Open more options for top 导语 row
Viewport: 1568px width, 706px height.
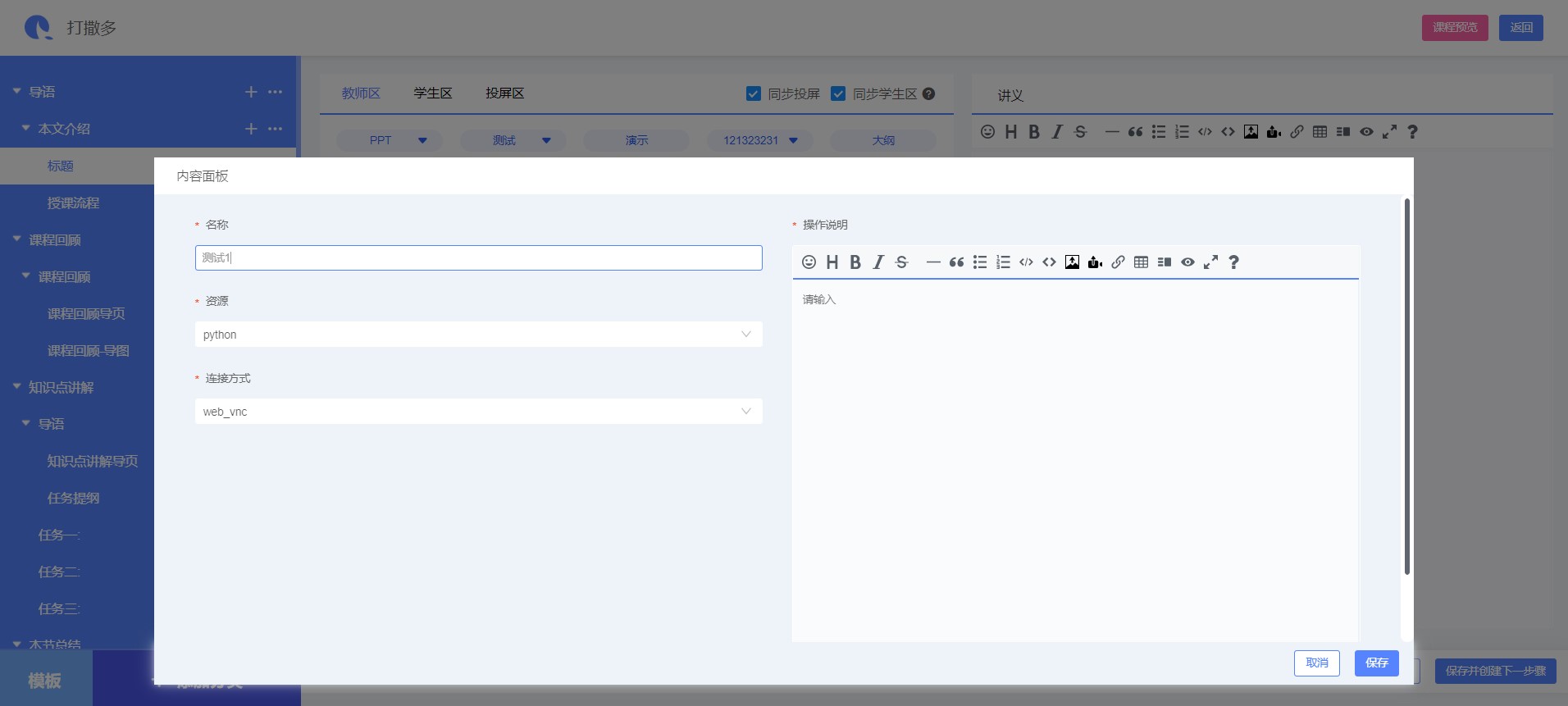pyautogui.click(x=276, y=92)
